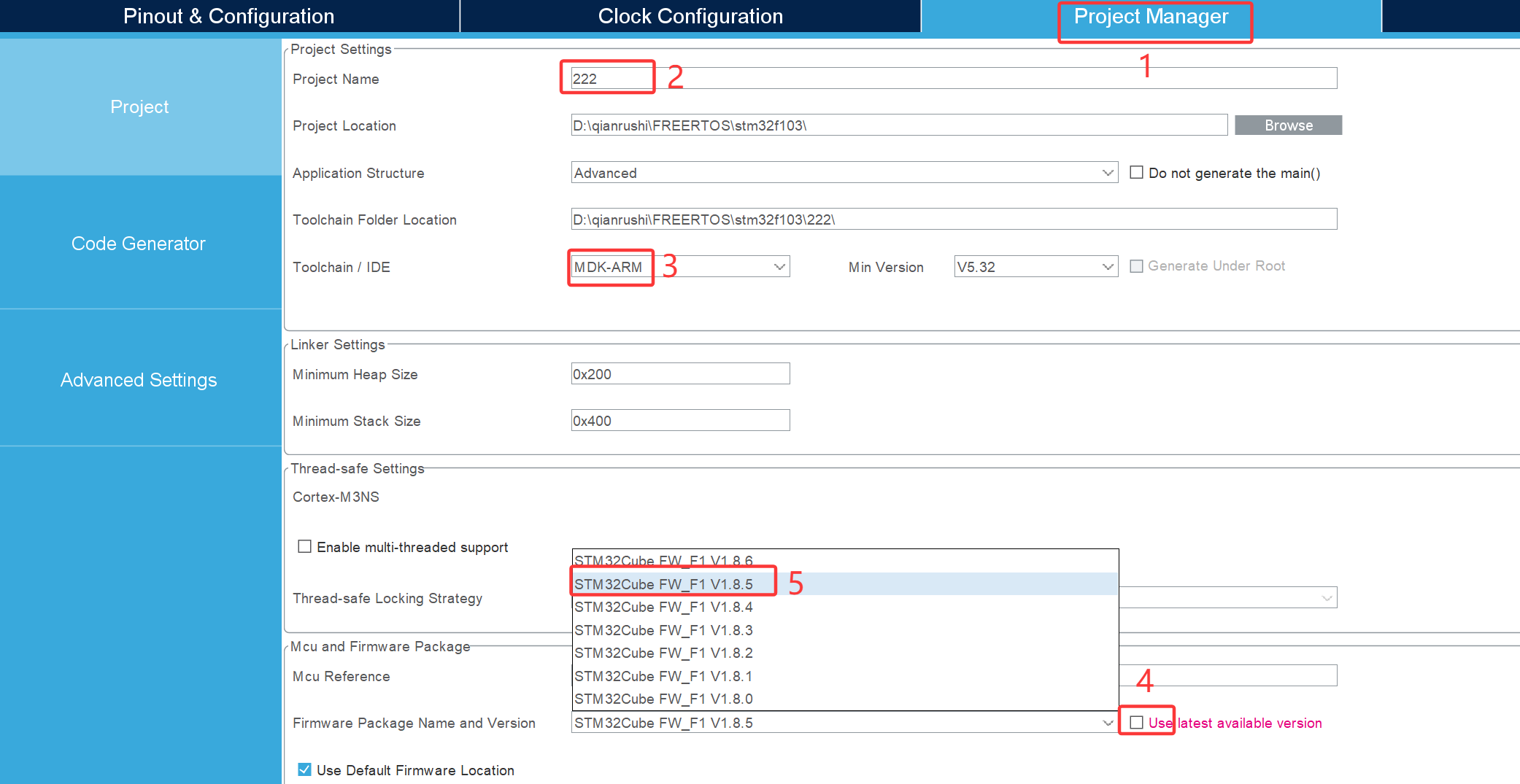Open Application Structure dropdown

[844, 172]
